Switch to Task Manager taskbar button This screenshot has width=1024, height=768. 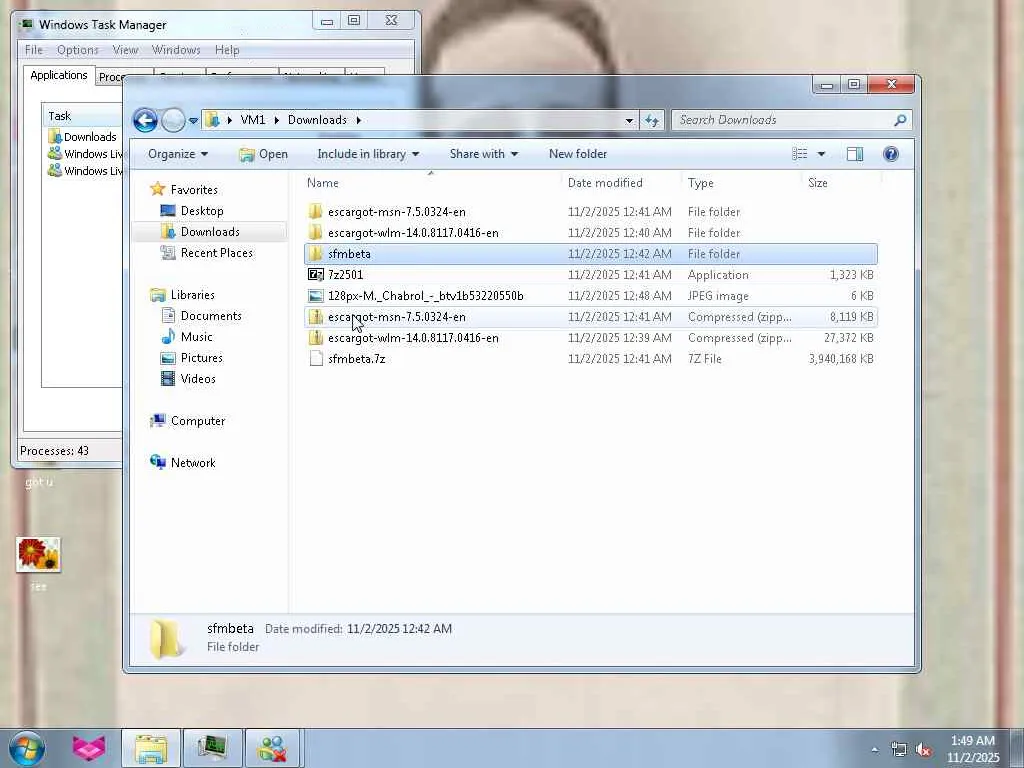[x=212, y=748]
